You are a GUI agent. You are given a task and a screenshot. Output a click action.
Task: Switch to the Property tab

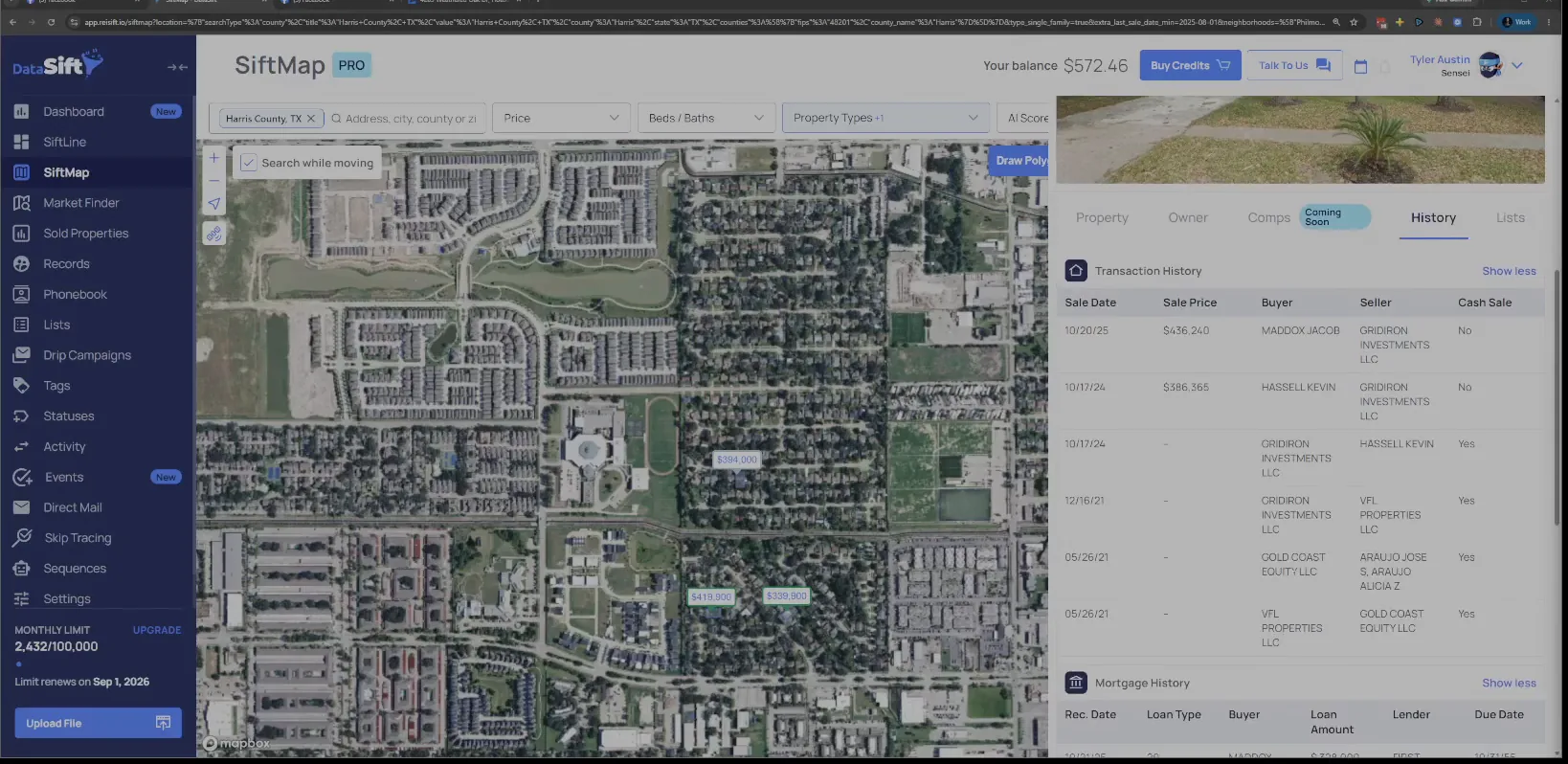pyautogui.click(x=1102, y=218)
